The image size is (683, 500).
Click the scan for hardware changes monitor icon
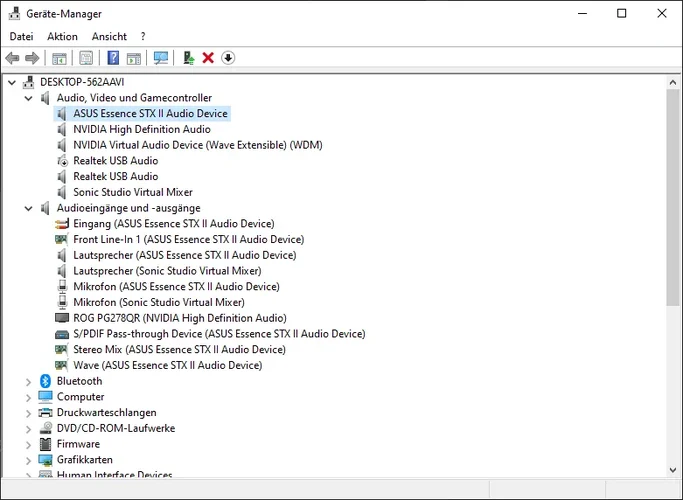160,58
